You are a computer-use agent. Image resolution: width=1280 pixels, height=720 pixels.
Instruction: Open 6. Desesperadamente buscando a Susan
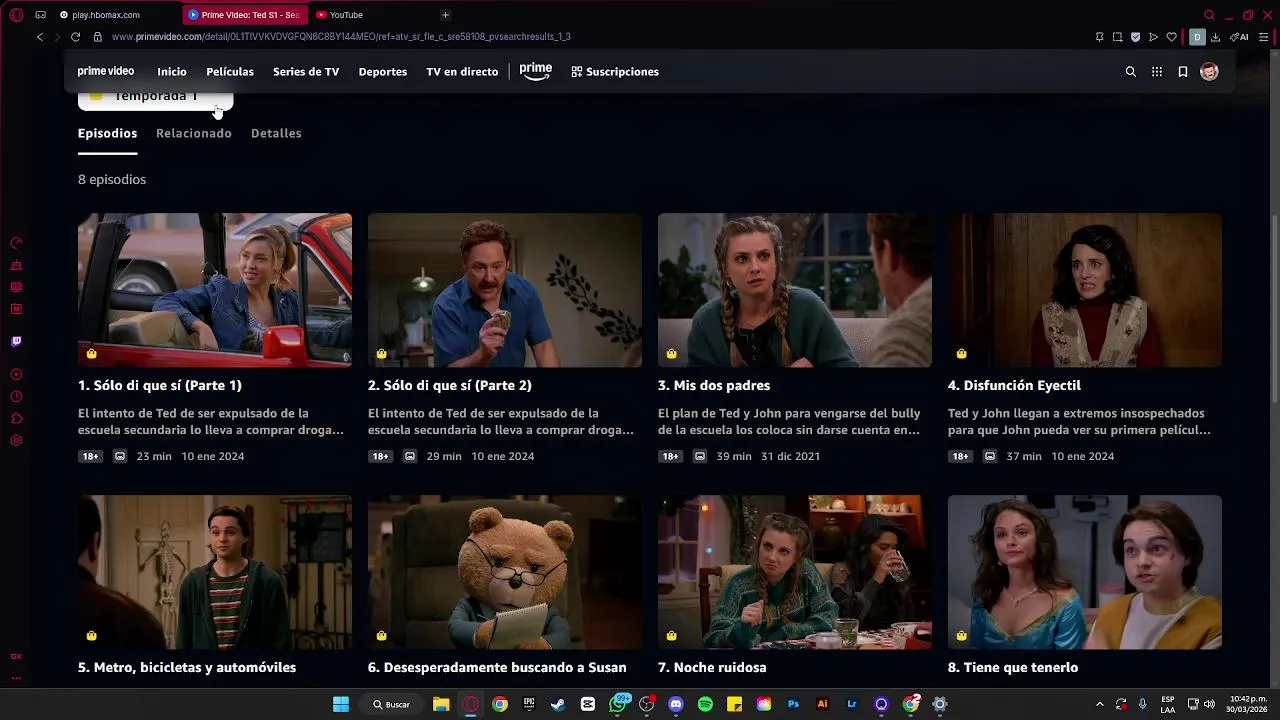tap(497, 667)
